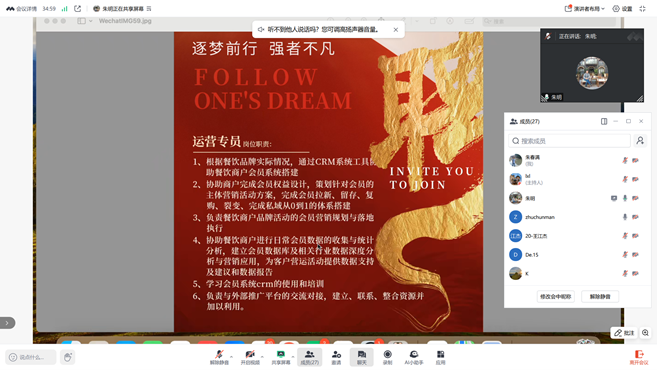Screen dimensions: 657x370
Task: Click 解除静音 button in members panel
Action: pos(600,296)
